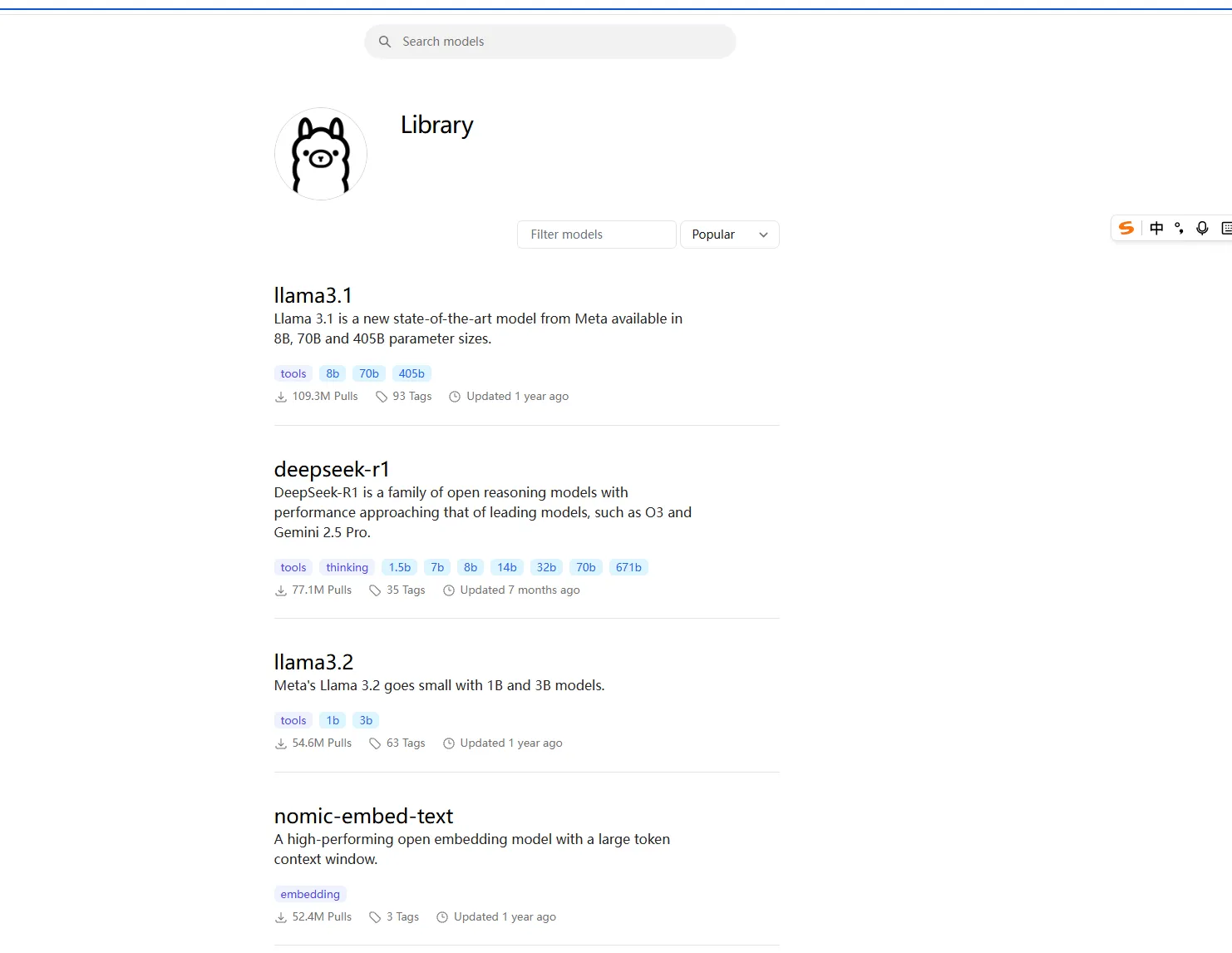Click the 14b size tag
The image size is (1232, 953).
click(507, 567)
